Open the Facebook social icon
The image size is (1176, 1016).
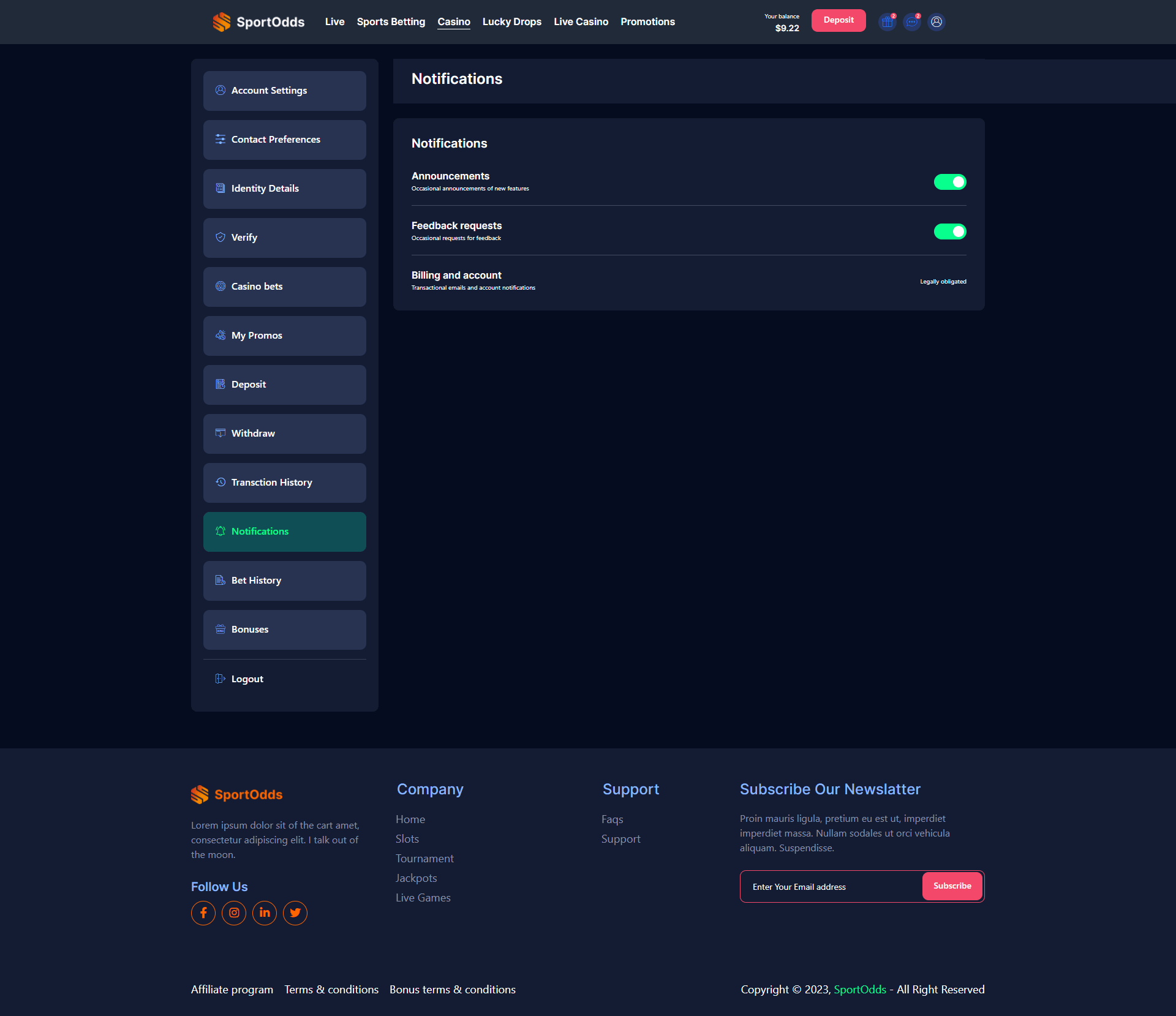203,913
